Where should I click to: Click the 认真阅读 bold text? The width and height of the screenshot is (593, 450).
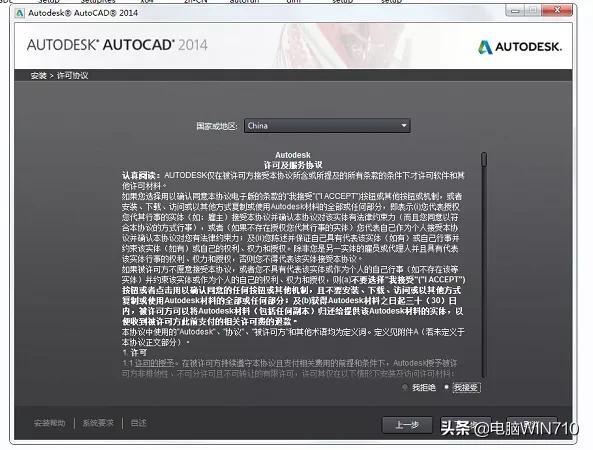142,176
